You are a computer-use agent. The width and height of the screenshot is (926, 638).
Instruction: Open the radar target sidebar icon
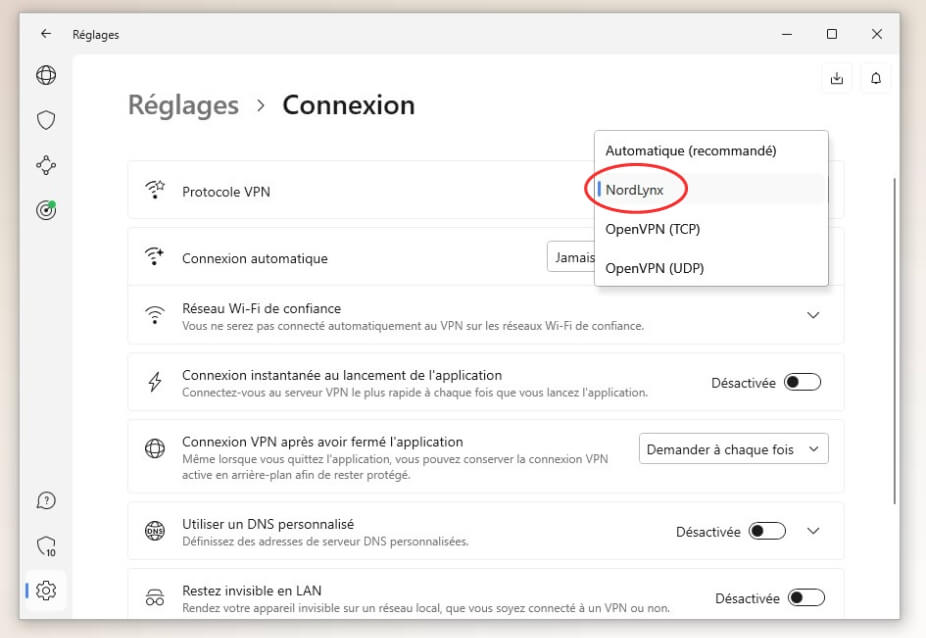coord(46,210)
